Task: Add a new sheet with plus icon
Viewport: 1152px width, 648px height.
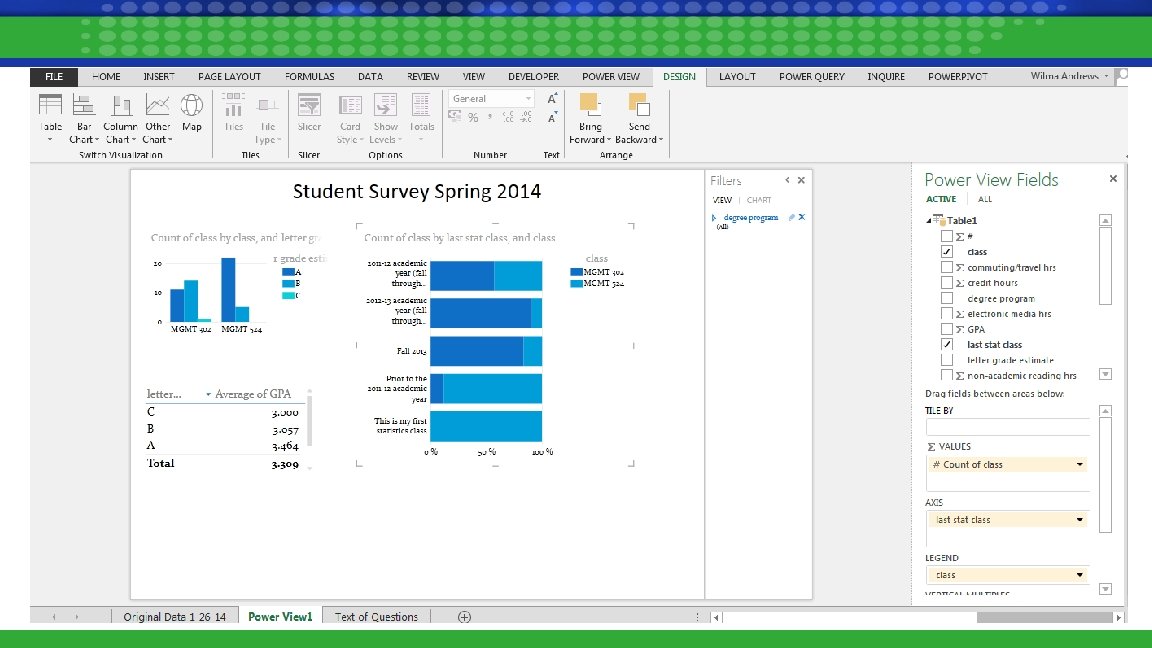Action: tap(464, 617)
